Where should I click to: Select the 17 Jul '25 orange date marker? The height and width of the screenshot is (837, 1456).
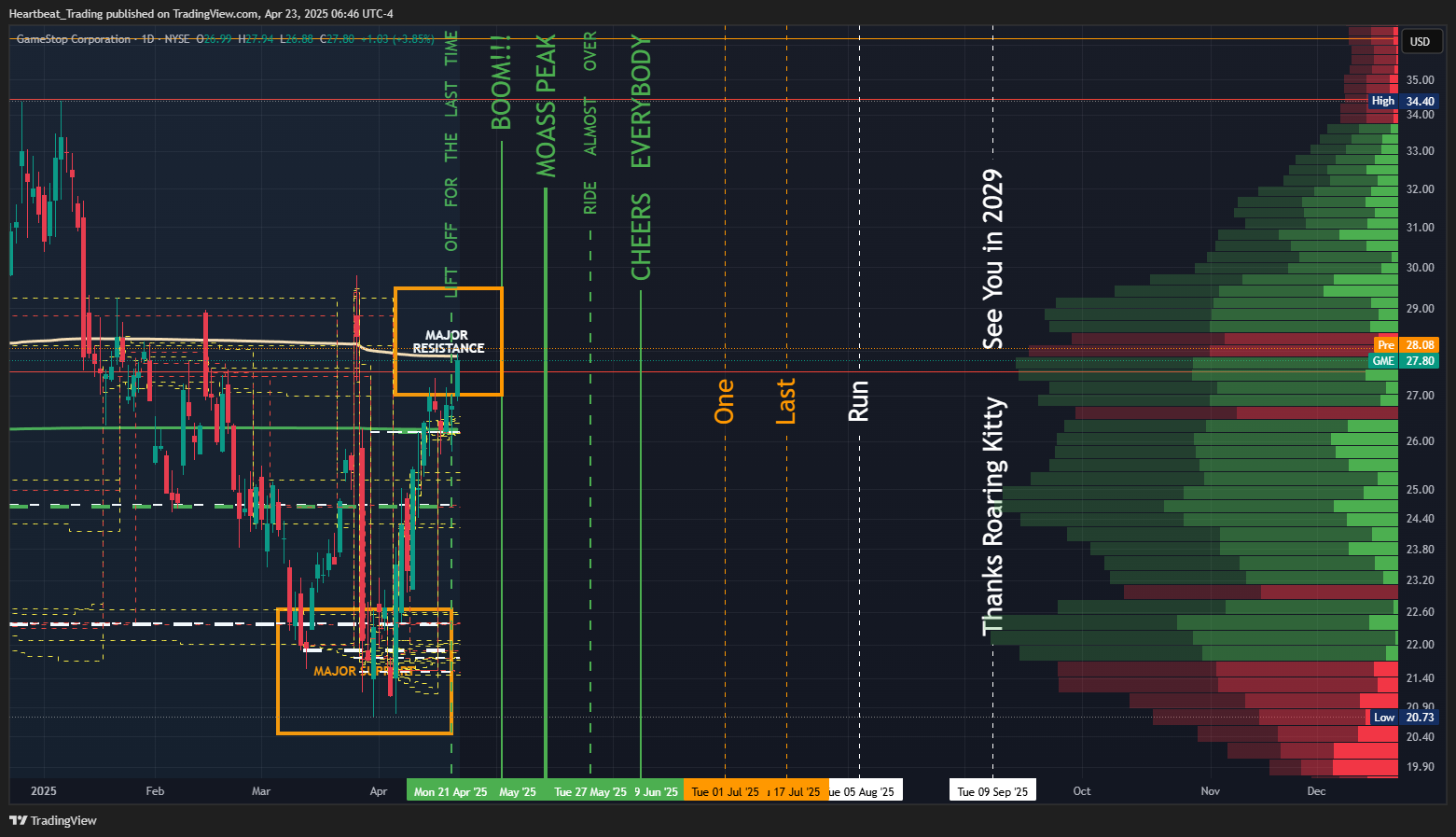pyautogui.click(x=797, y=791)
